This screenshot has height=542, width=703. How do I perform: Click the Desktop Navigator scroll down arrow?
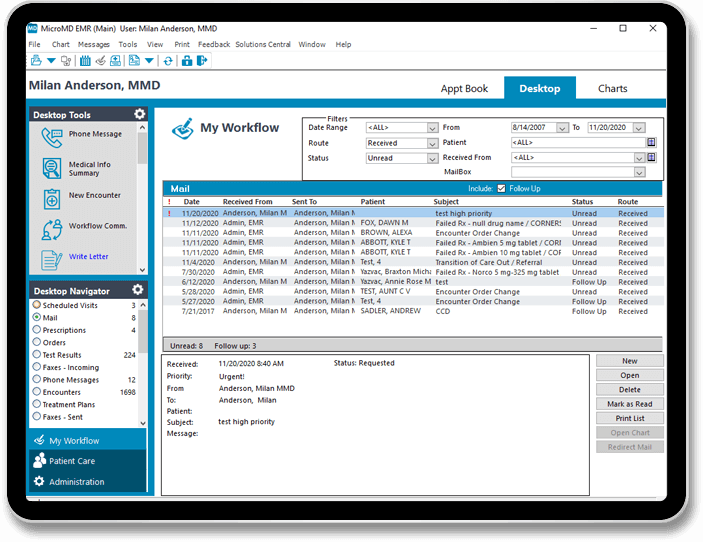pos(143,423)
